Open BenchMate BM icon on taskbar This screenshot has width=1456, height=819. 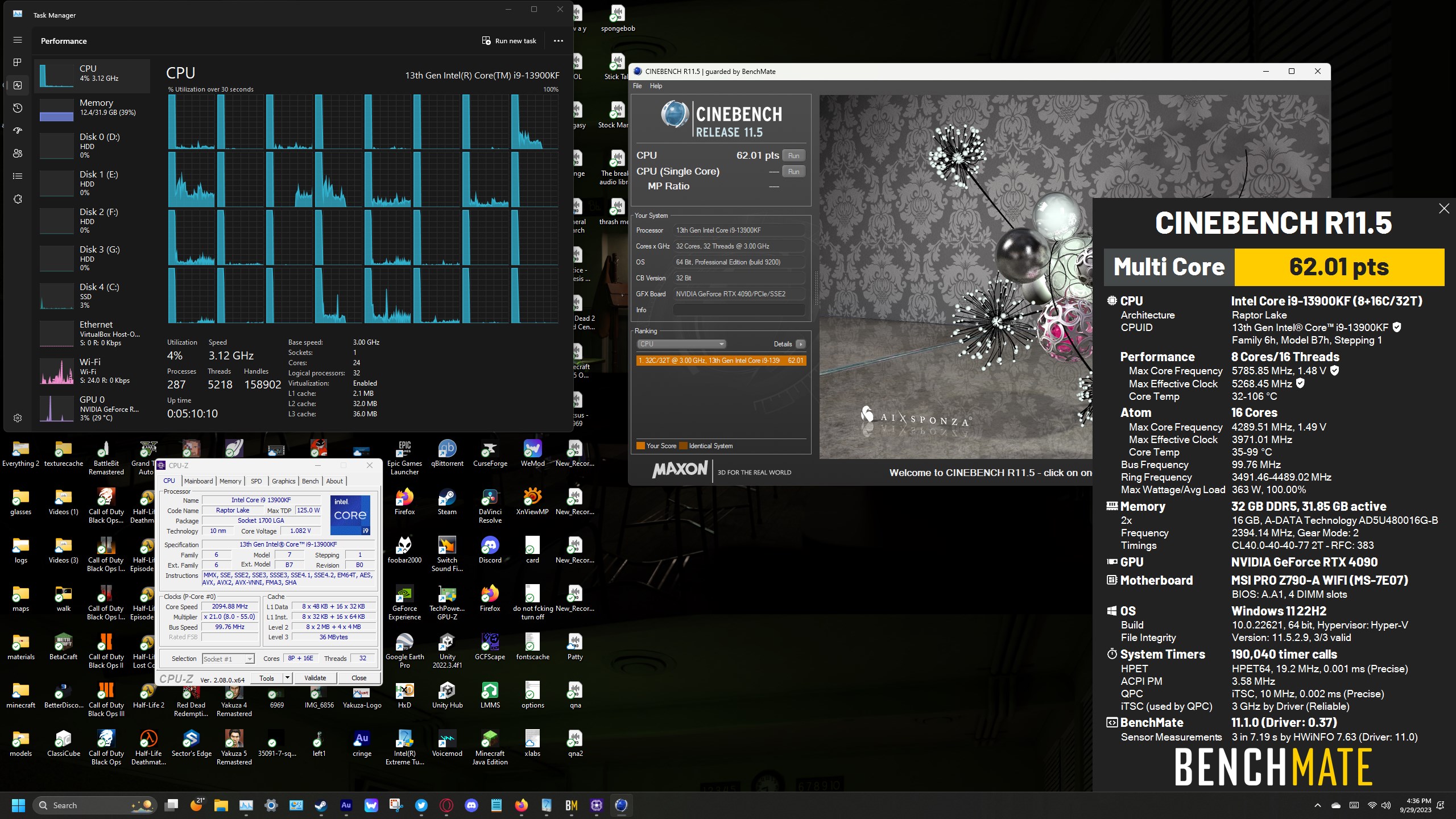click(x=571, y=805)
